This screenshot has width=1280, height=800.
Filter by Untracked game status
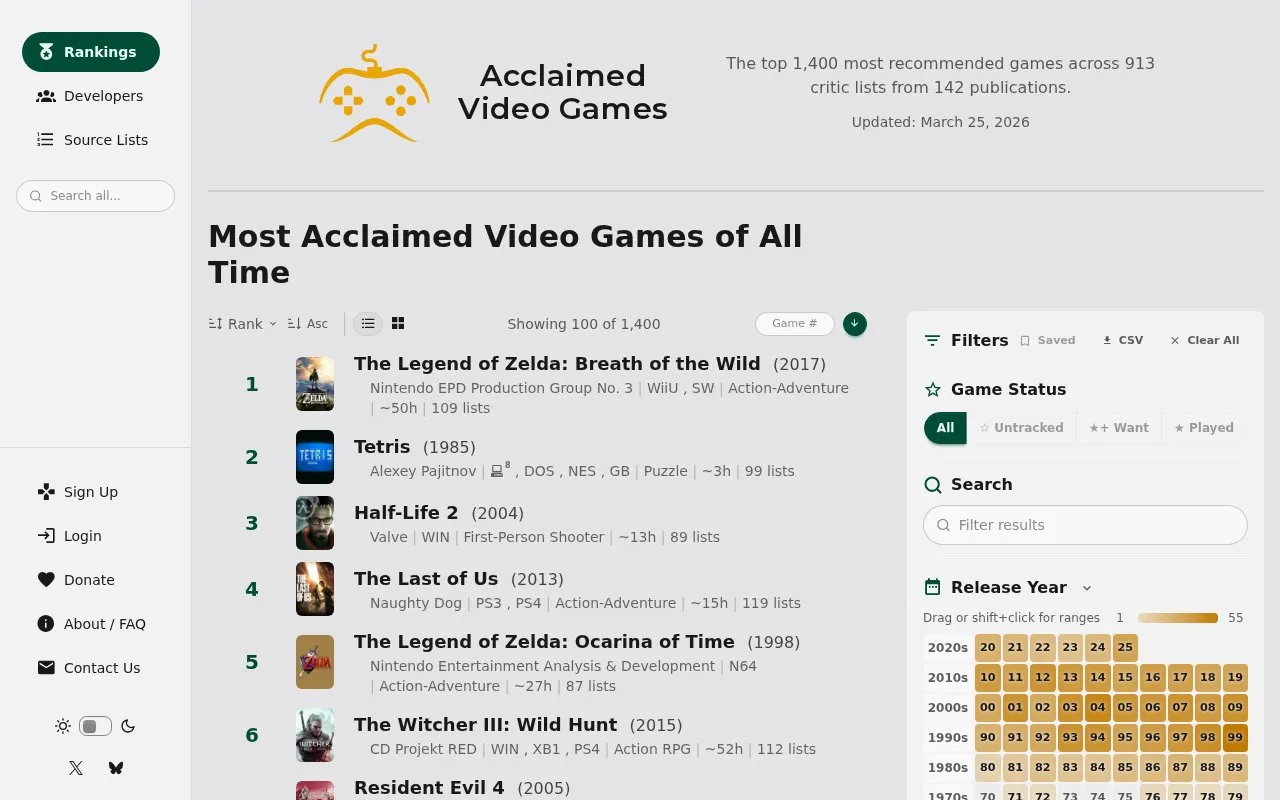click(x=1021, y=428)
